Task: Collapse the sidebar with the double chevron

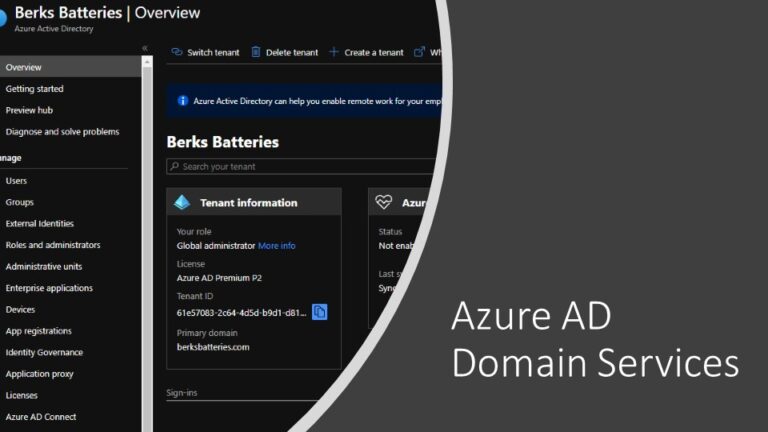Action: pos(145,48)
